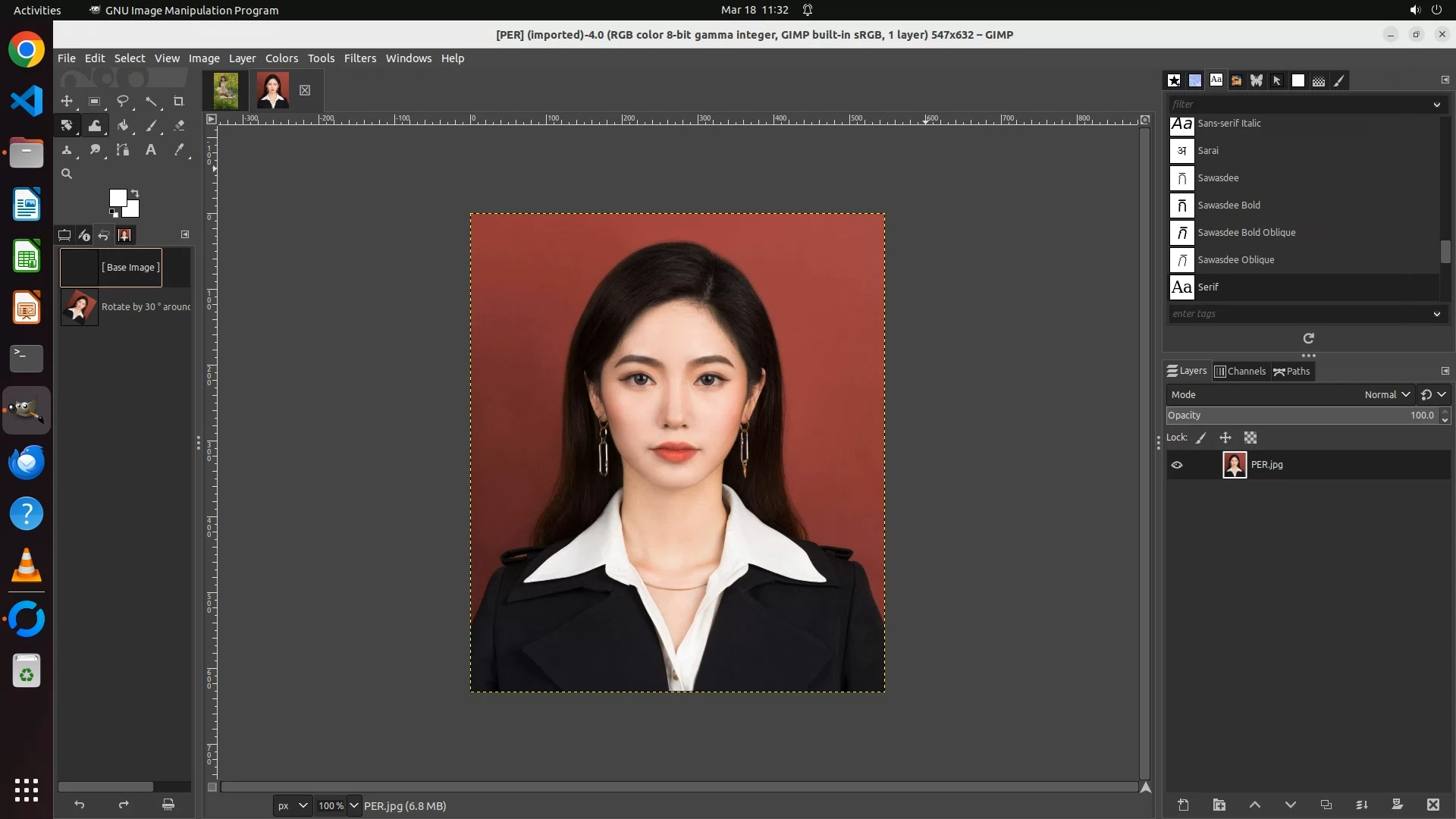Screen dimensions: 1456x819
Task: Open the Filters menu
Action: click(359, 58)
